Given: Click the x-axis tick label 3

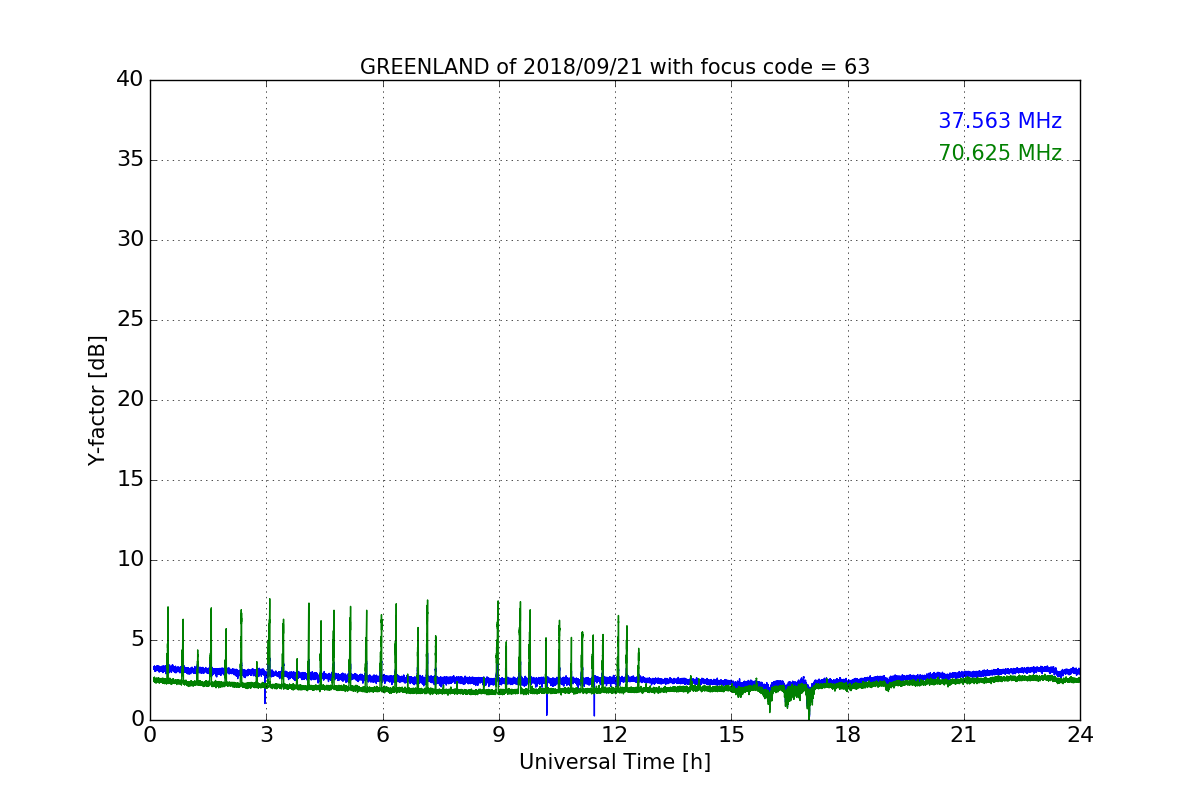Looking at the screenshot, I should click(266, 735).
